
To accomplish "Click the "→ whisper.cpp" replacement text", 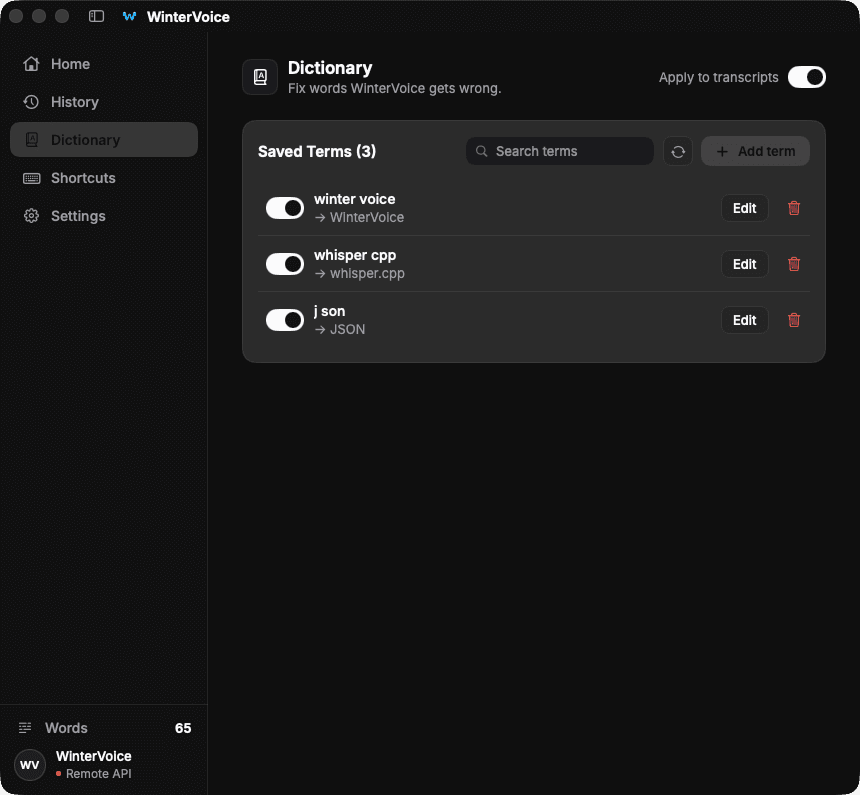I will (360, 274).
